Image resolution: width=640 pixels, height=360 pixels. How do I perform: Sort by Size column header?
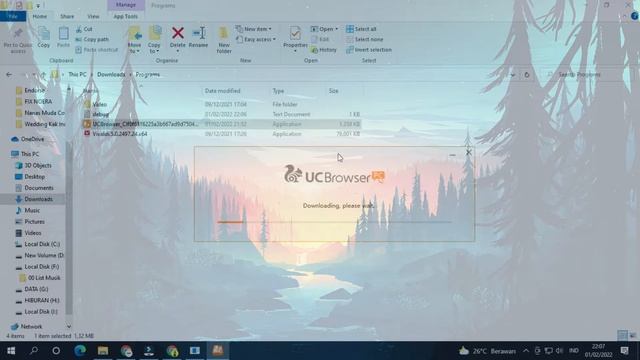[333, 91]
